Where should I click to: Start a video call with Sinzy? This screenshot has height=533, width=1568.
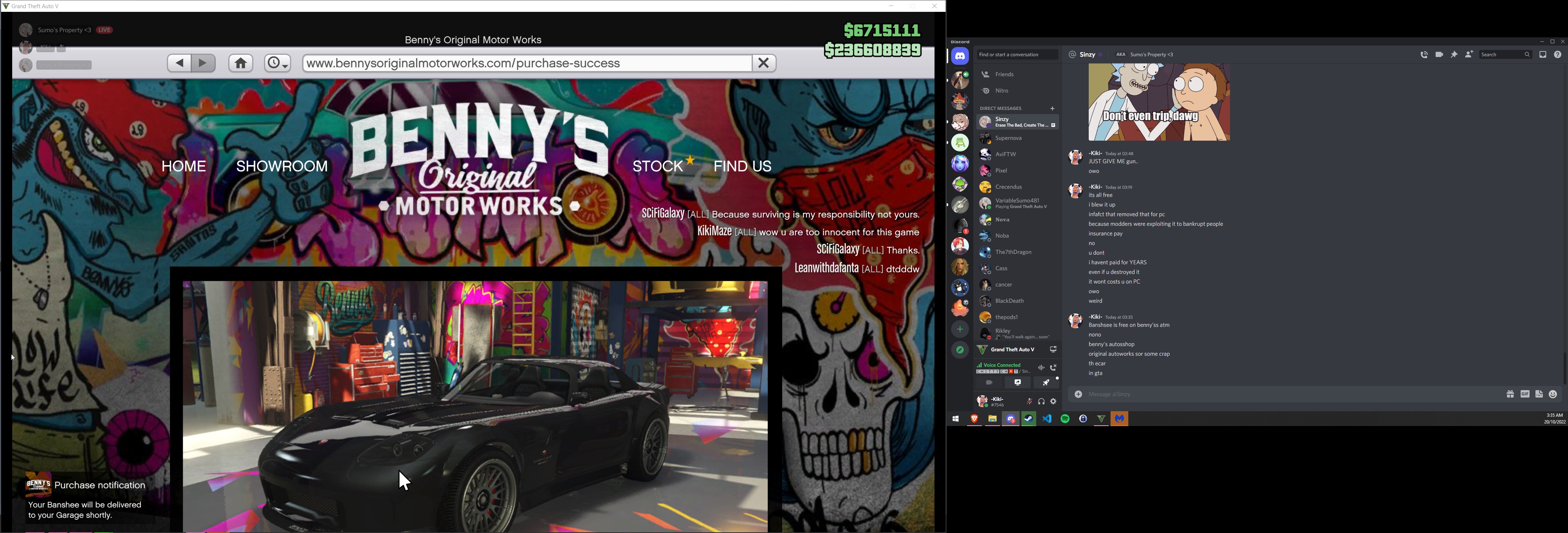(x=1439, y=55)
